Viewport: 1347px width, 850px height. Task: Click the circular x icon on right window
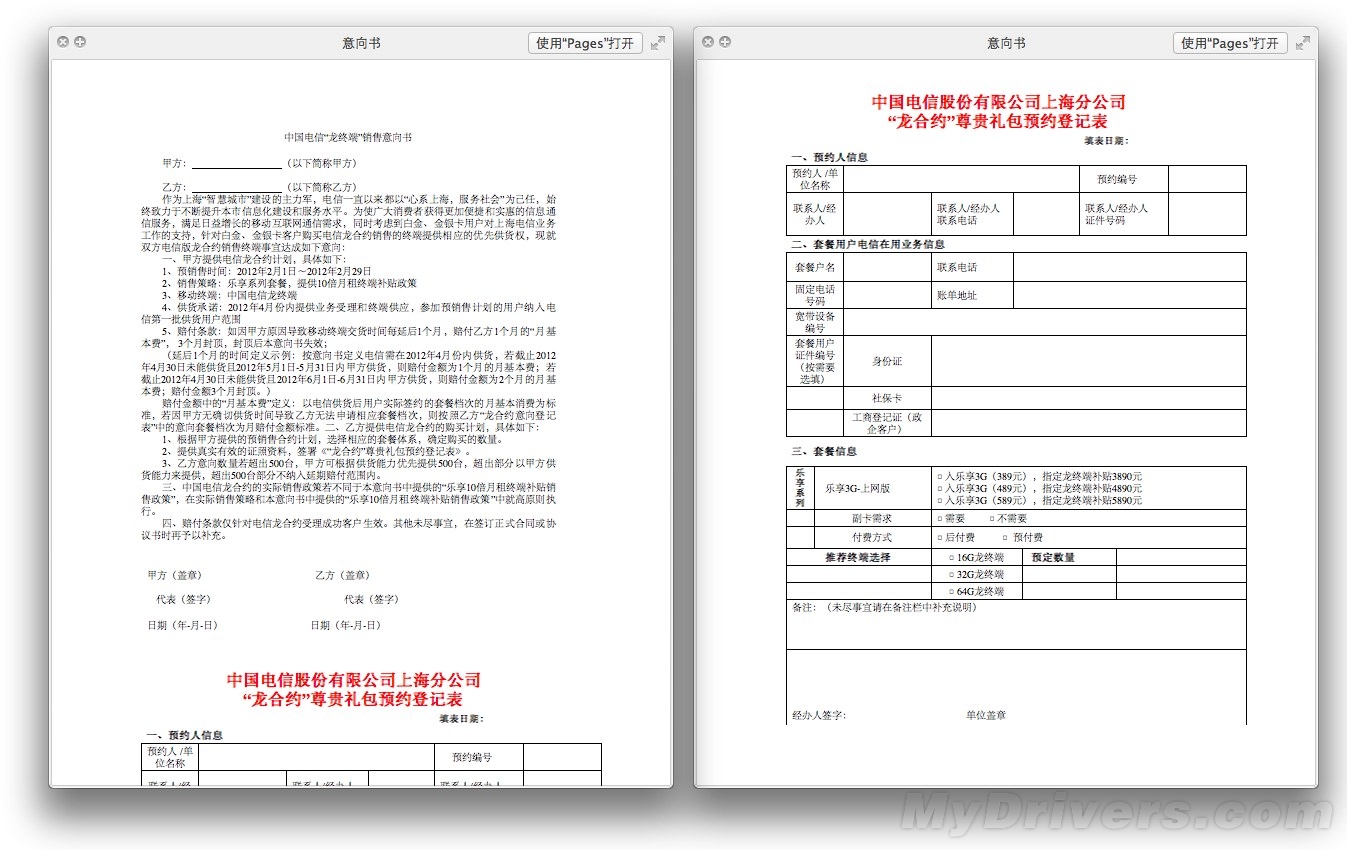coord(707,42)
